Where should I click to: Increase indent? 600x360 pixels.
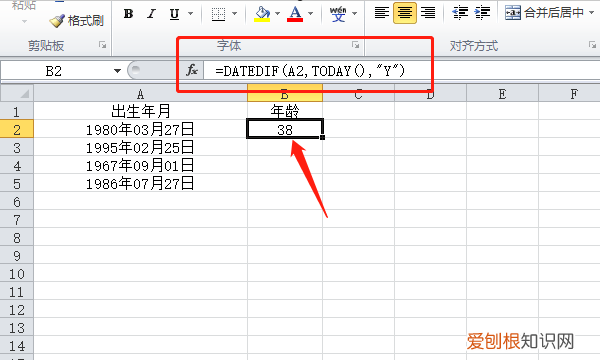pos(482,13)
